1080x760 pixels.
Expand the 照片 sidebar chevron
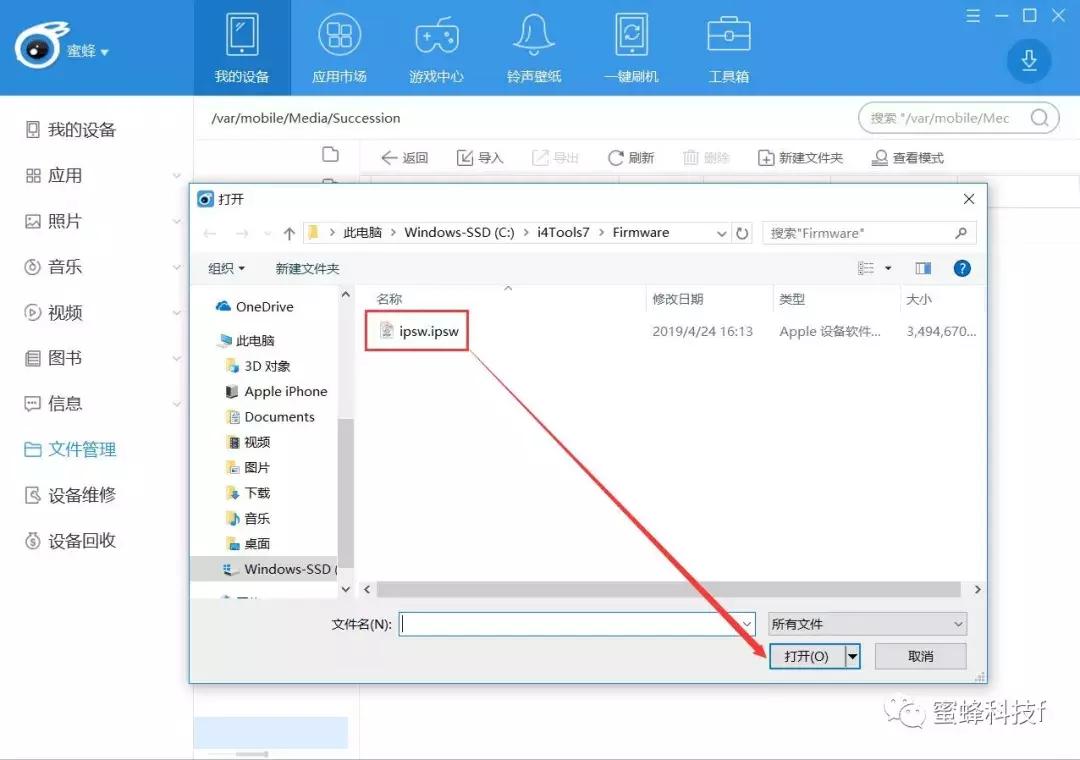(177, 221)
